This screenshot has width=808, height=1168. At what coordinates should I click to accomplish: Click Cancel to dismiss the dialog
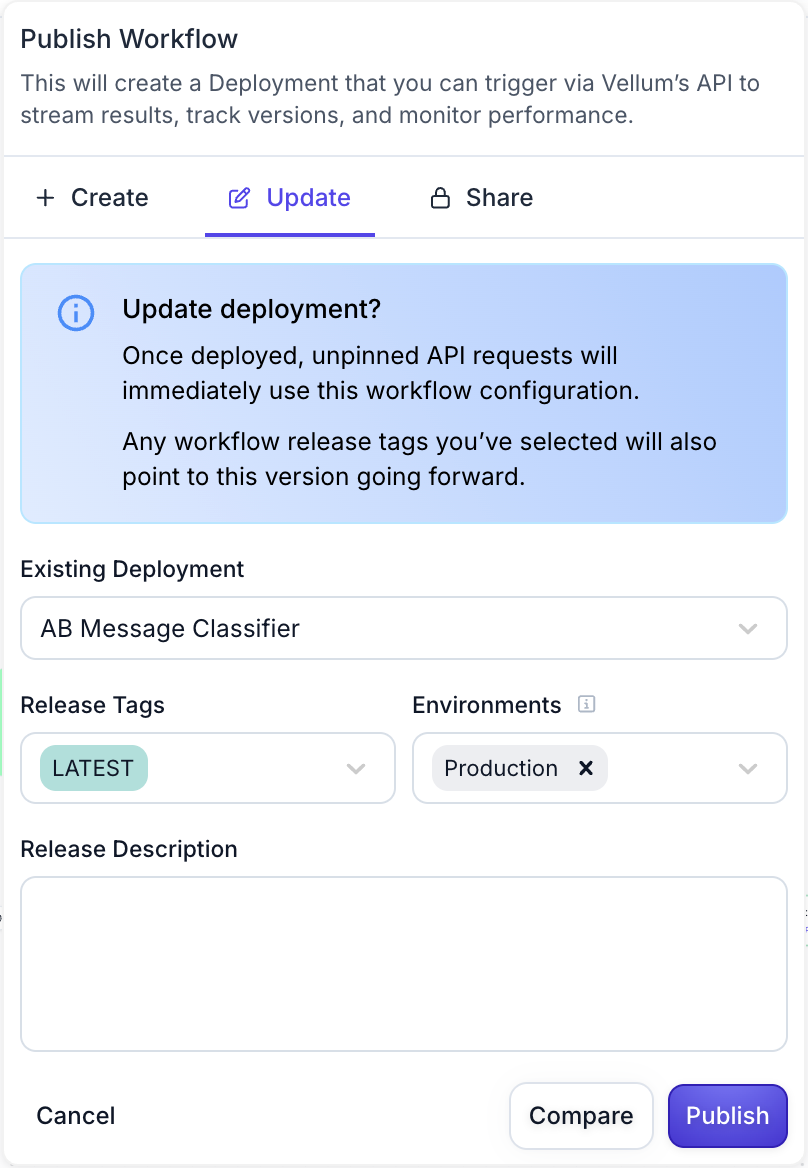(x=75, y=1116)
